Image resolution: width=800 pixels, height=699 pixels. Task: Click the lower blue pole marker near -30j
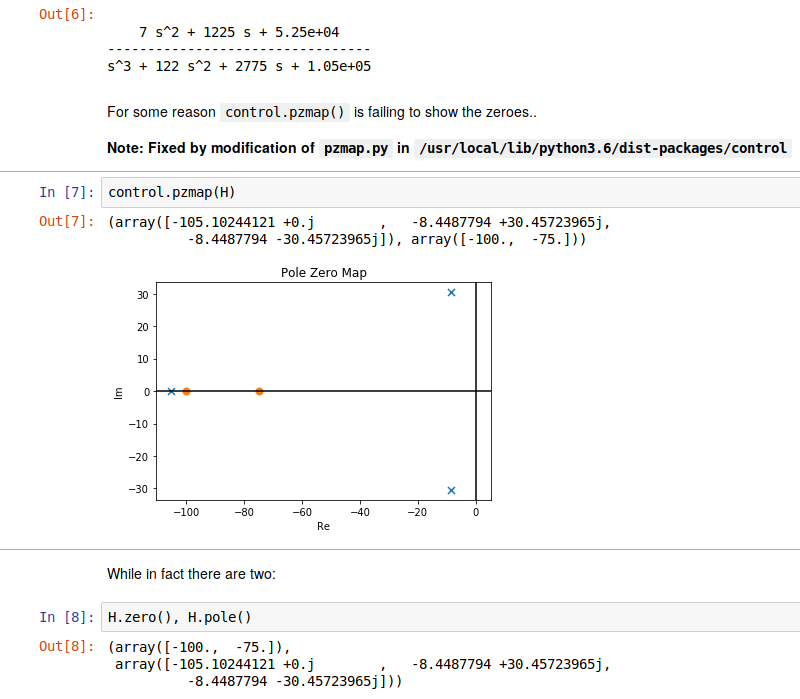pyautogui.click(x=452, y=490)
